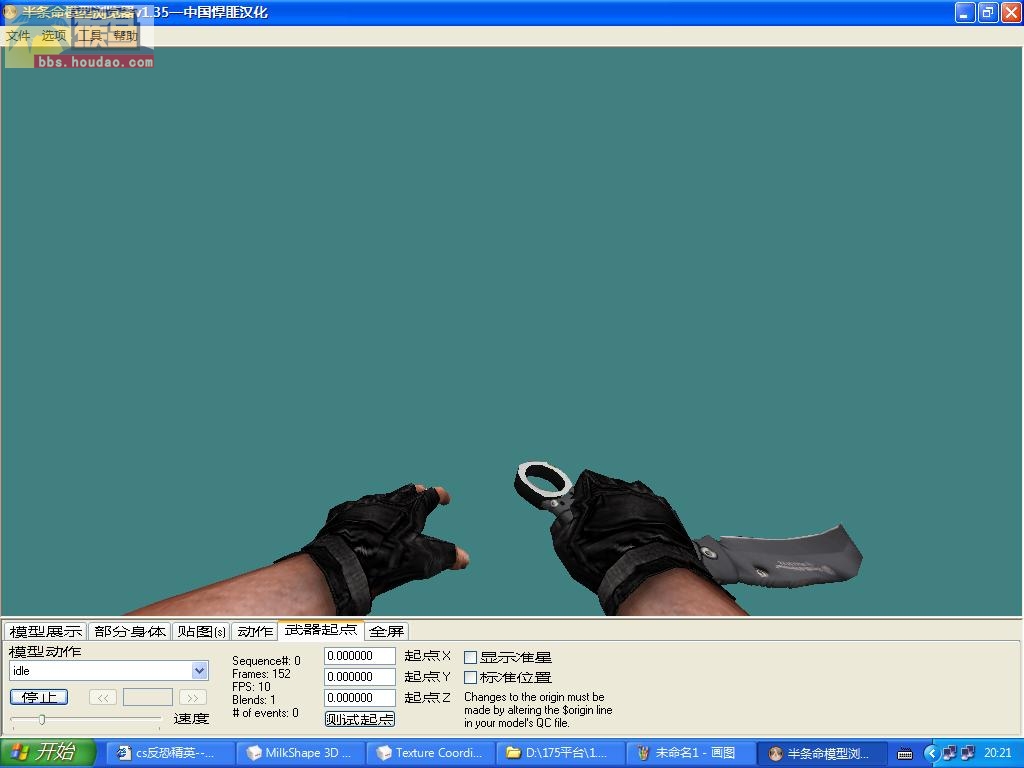Click the 半条命模型浏... taskbar button
This screenshot has width=1024, height=768.
tap(822, 753)
